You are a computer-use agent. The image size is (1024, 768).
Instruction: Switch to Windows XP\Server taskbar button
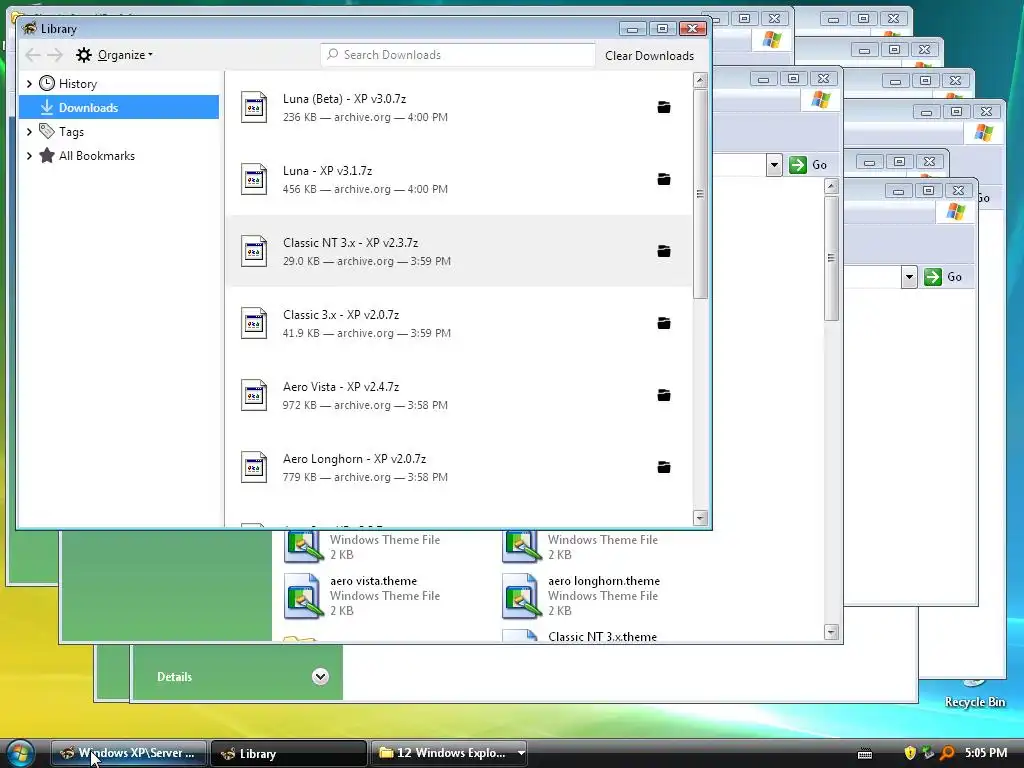(x=129, y=753)
